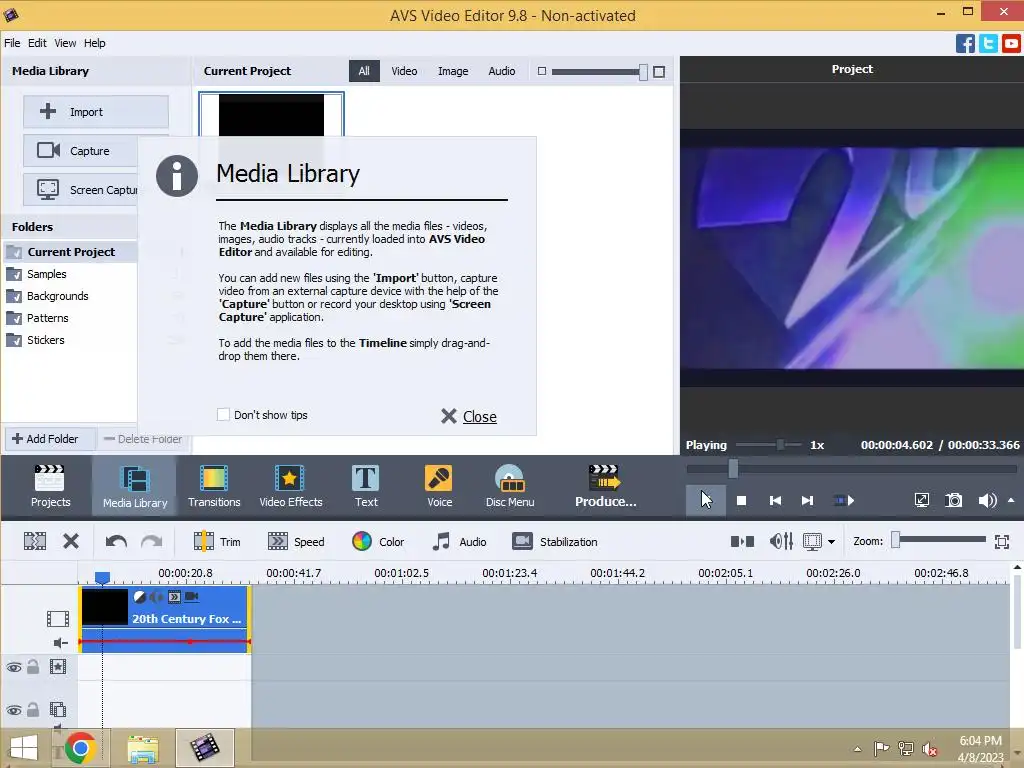Open the File menu
The width and height of the screenshot is (1024, 768).
click(x=12, y=43)
